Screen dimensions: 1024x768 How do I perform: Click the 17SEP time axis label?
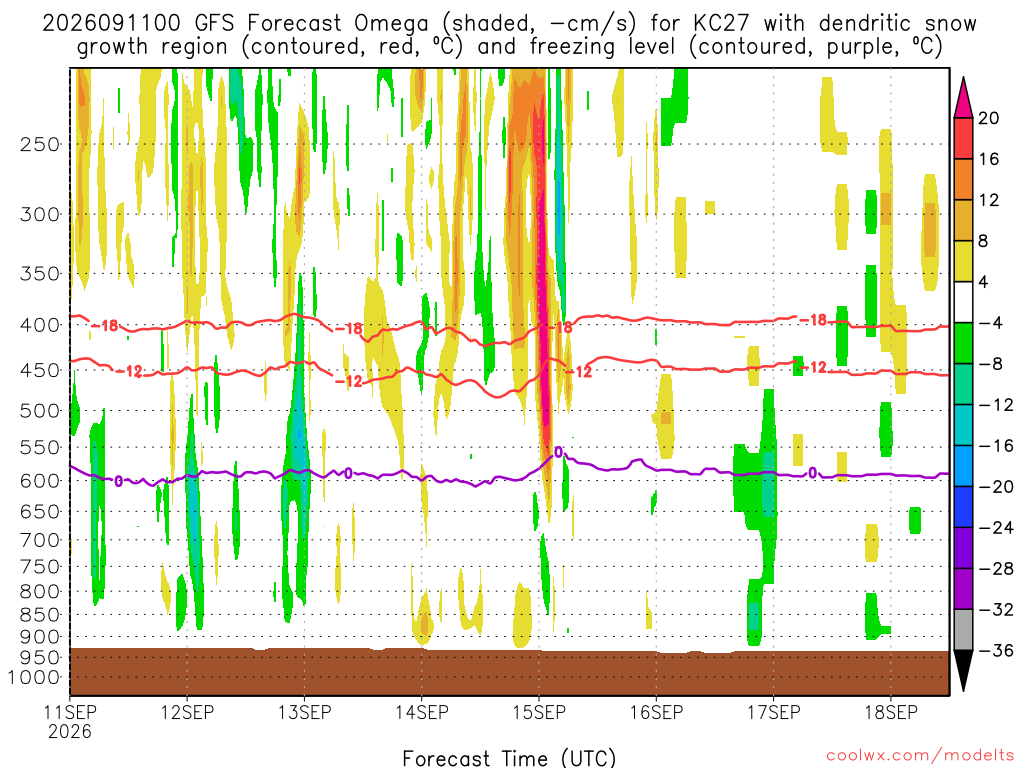click(773, 712)
